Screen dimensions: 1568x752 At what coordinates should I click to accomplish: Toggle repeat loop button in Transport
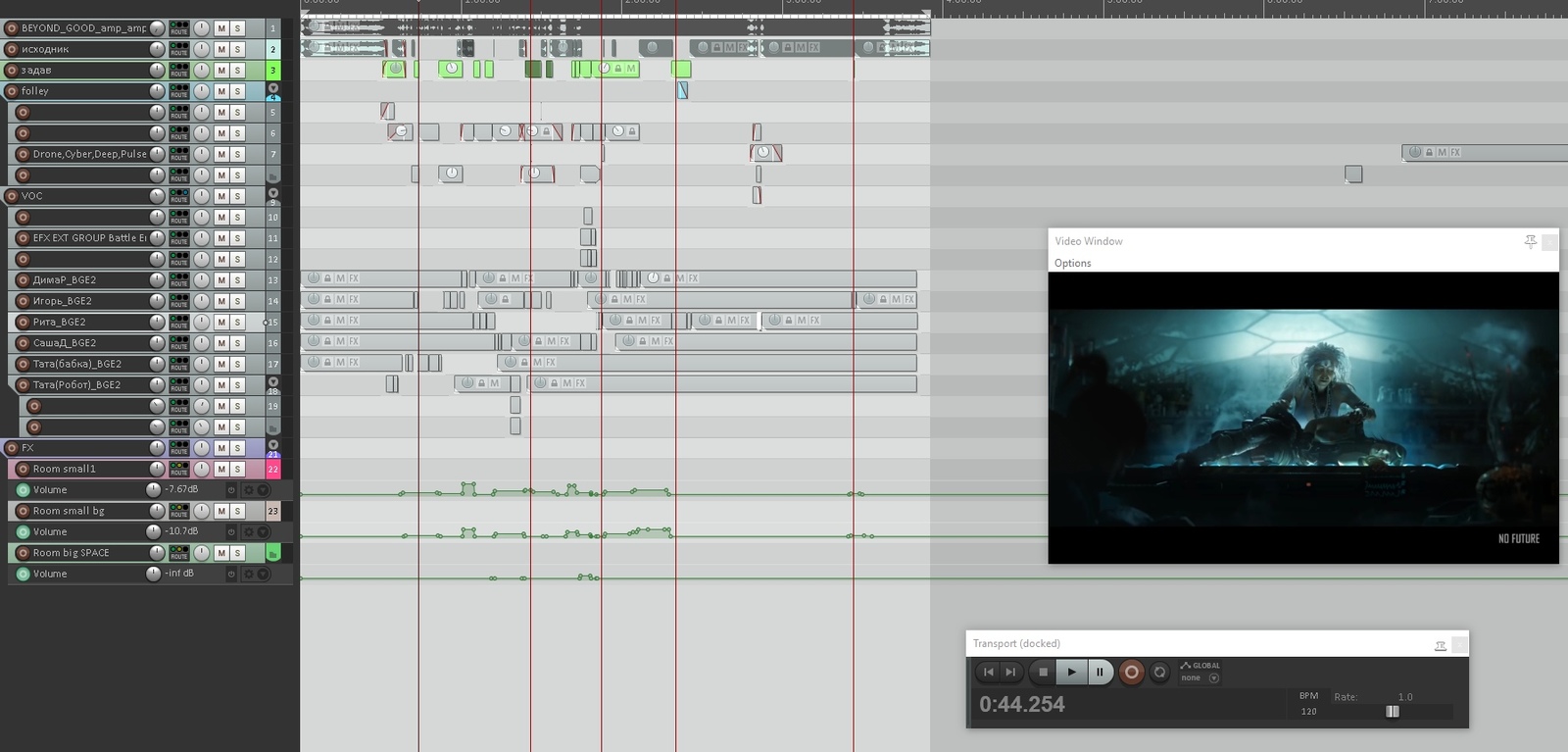tap(1159, 672)
